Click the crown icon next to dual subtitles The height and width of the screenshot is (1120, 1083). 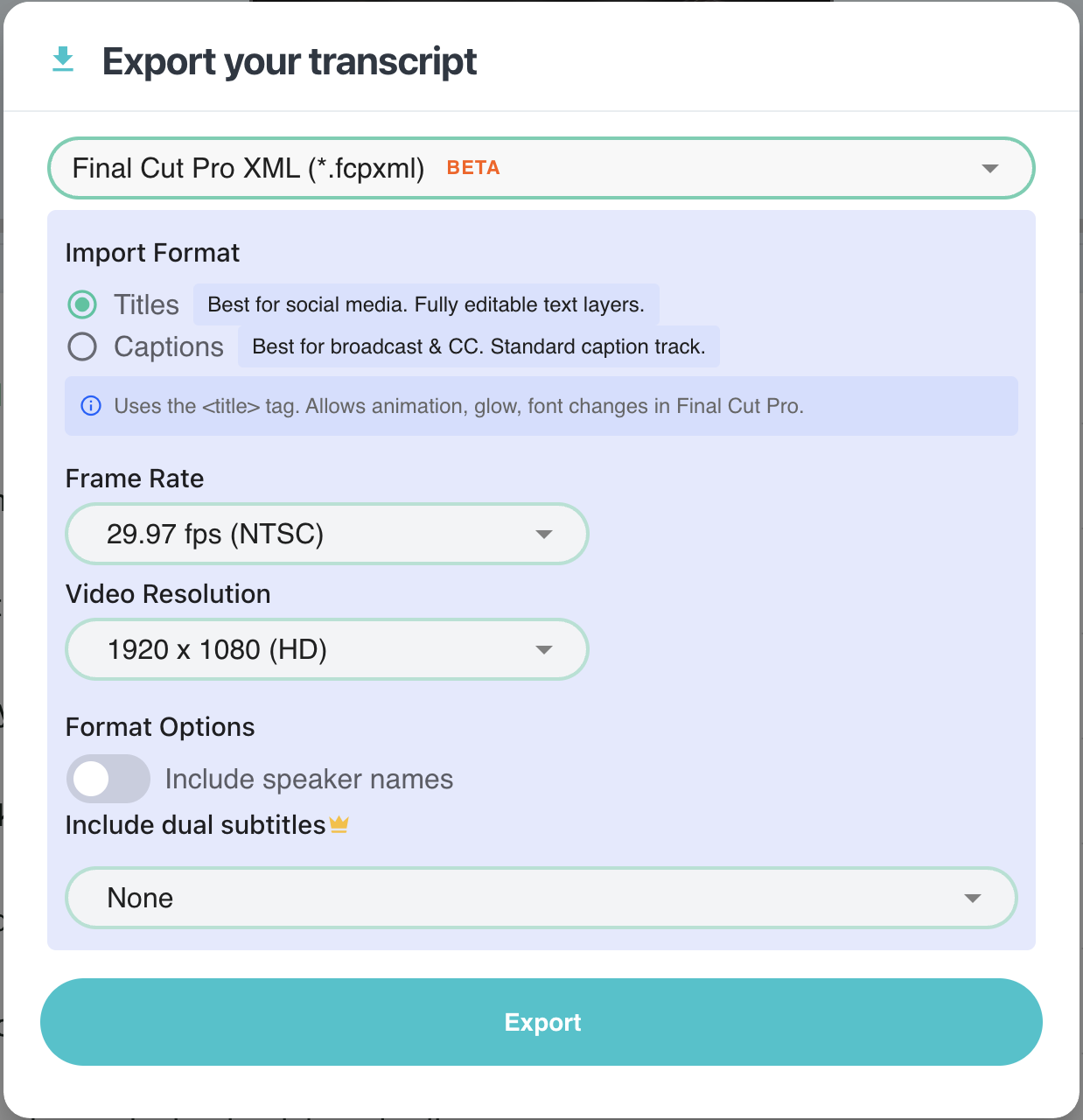pos(339,824)
